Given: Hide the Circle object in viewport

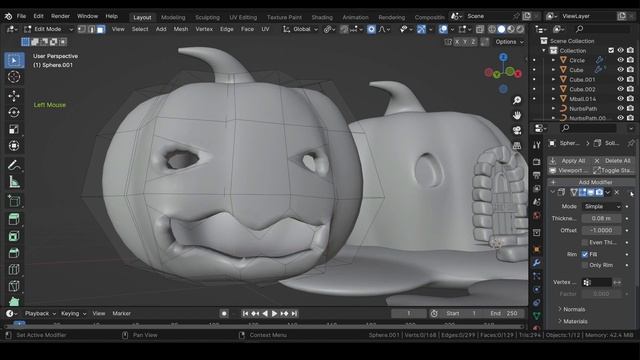Looking at the screenshot, I should 620,60.
